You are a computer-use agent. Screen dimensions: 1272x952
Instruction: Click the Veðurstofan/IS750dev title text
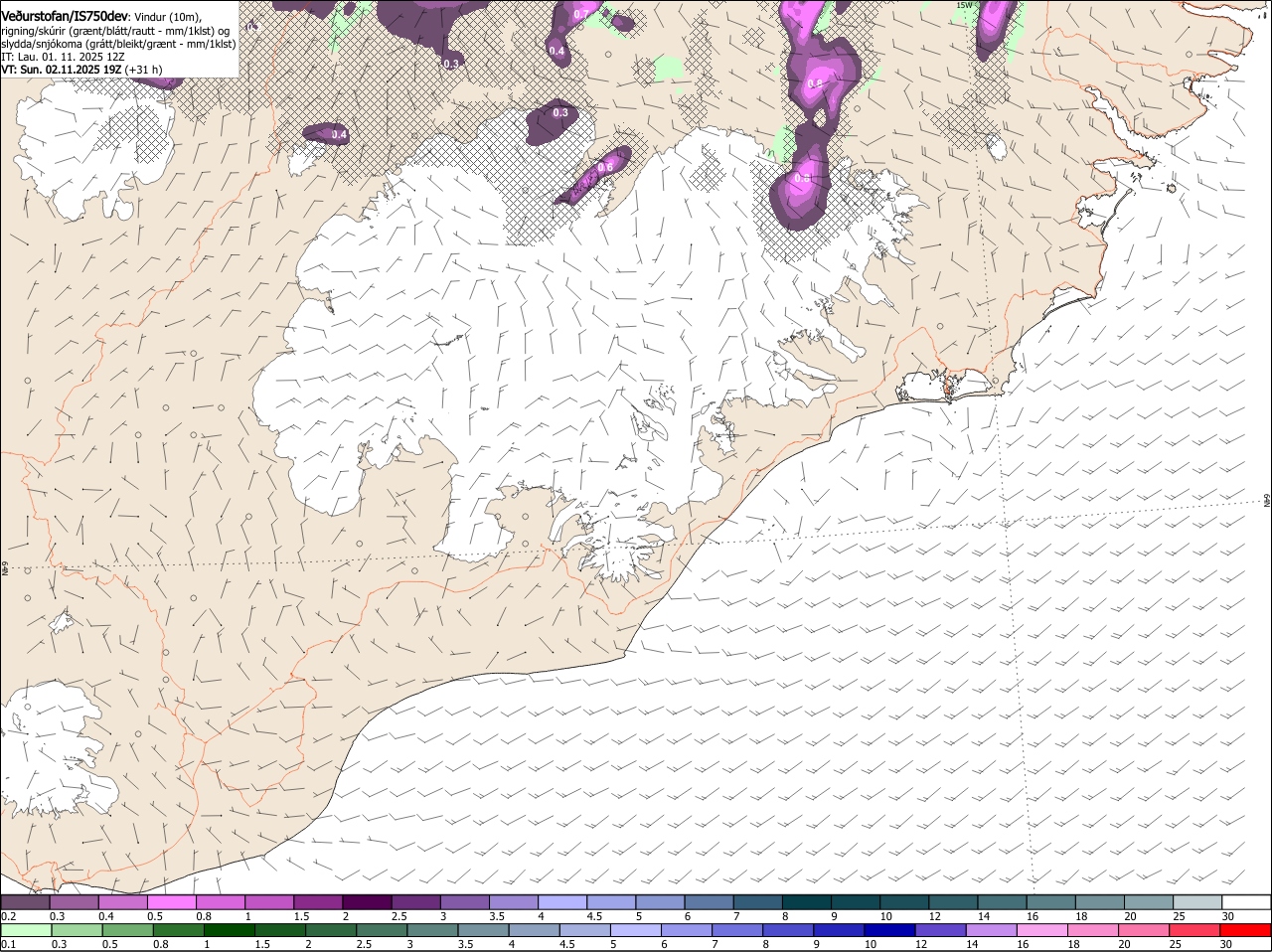(x=65, y=16)
